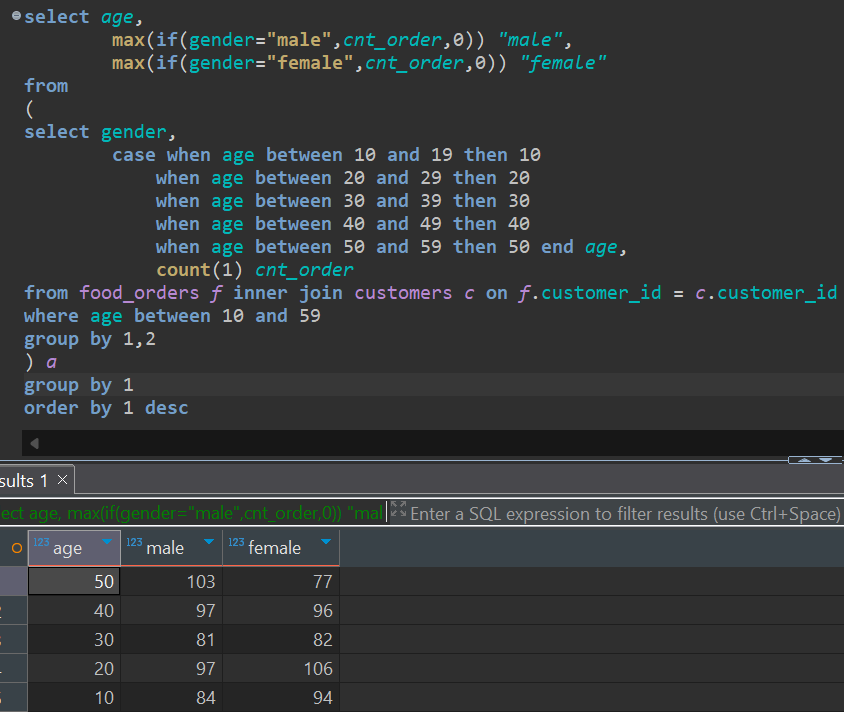Close the Results 1 tab
844x712 pixels.
pos(62,480)
